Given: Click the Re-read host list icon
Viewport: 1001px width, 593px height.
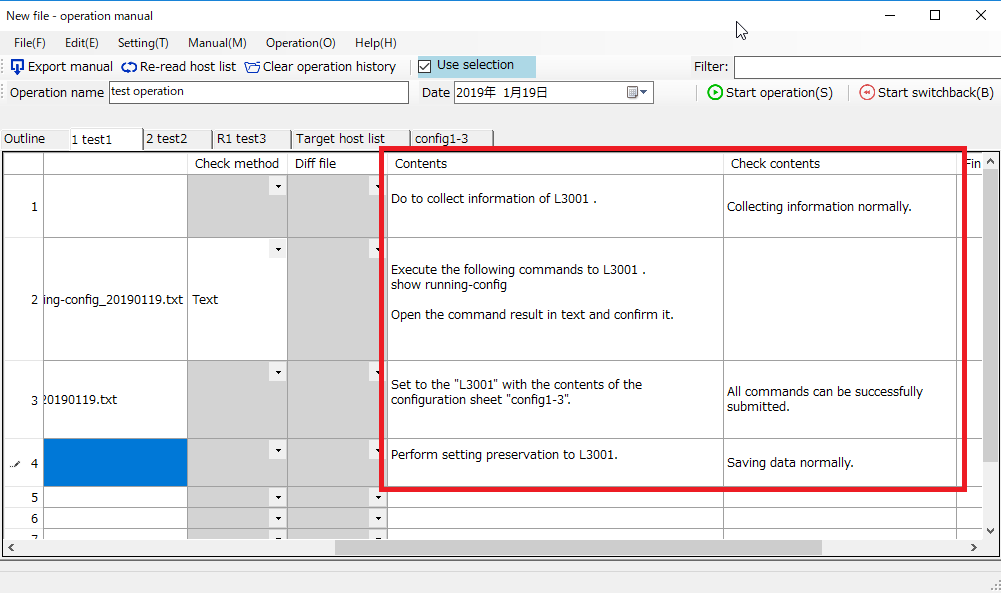Looking at the screenshot, I should pos(130,67).
